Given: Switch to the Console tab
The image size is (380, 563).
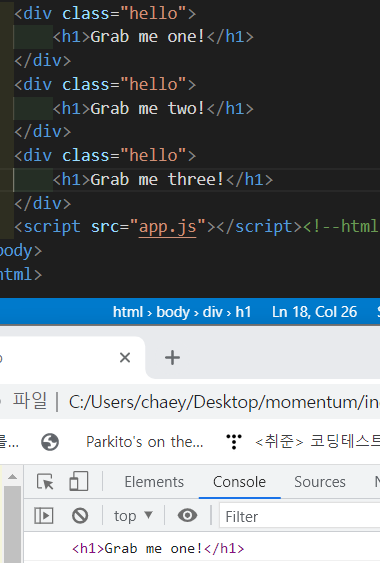Looking at the screenshot, I should tap(240, 482).
